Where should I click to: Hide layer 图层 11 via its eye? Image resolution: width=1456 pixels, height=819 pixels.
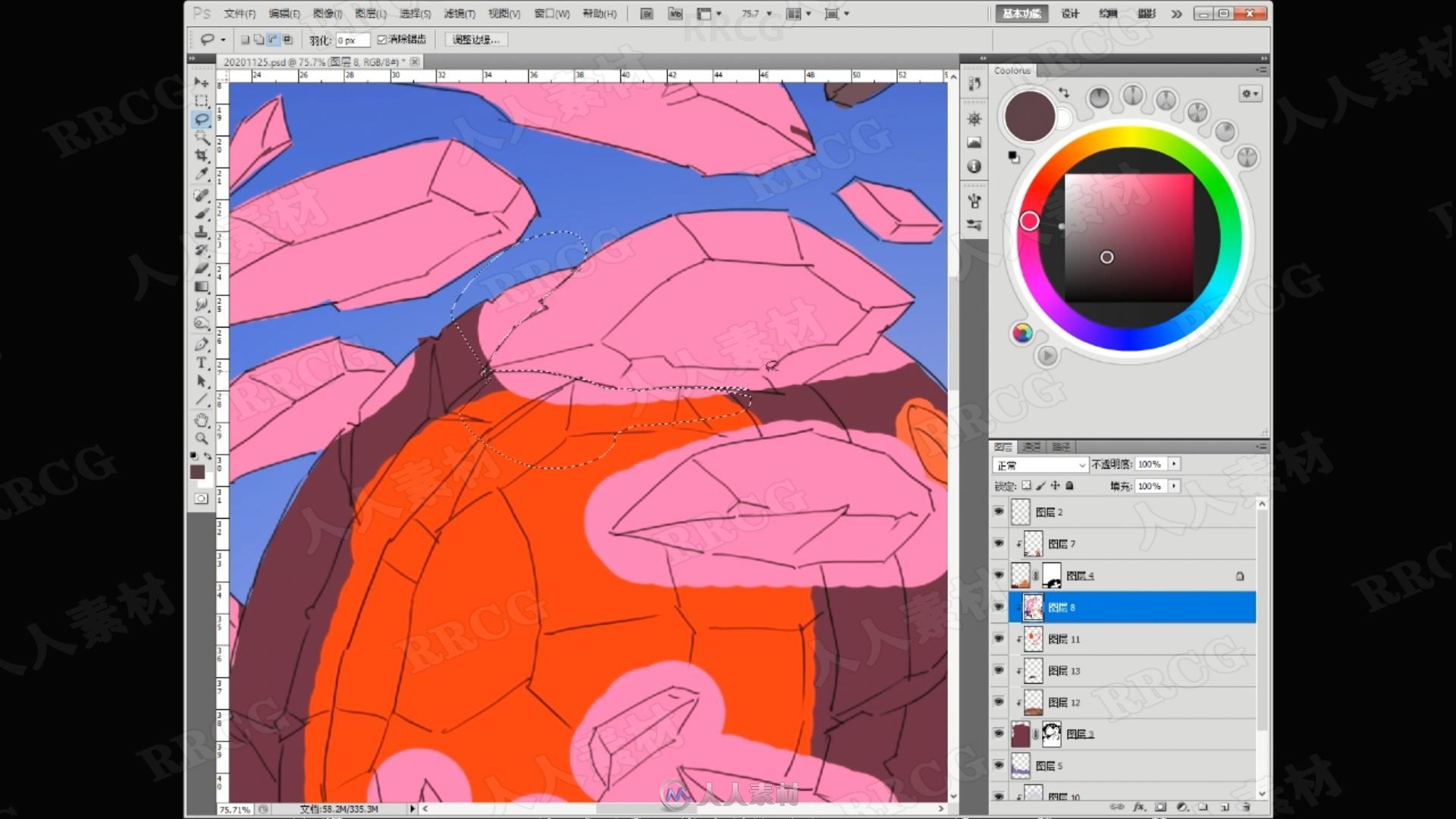(999, 639)
